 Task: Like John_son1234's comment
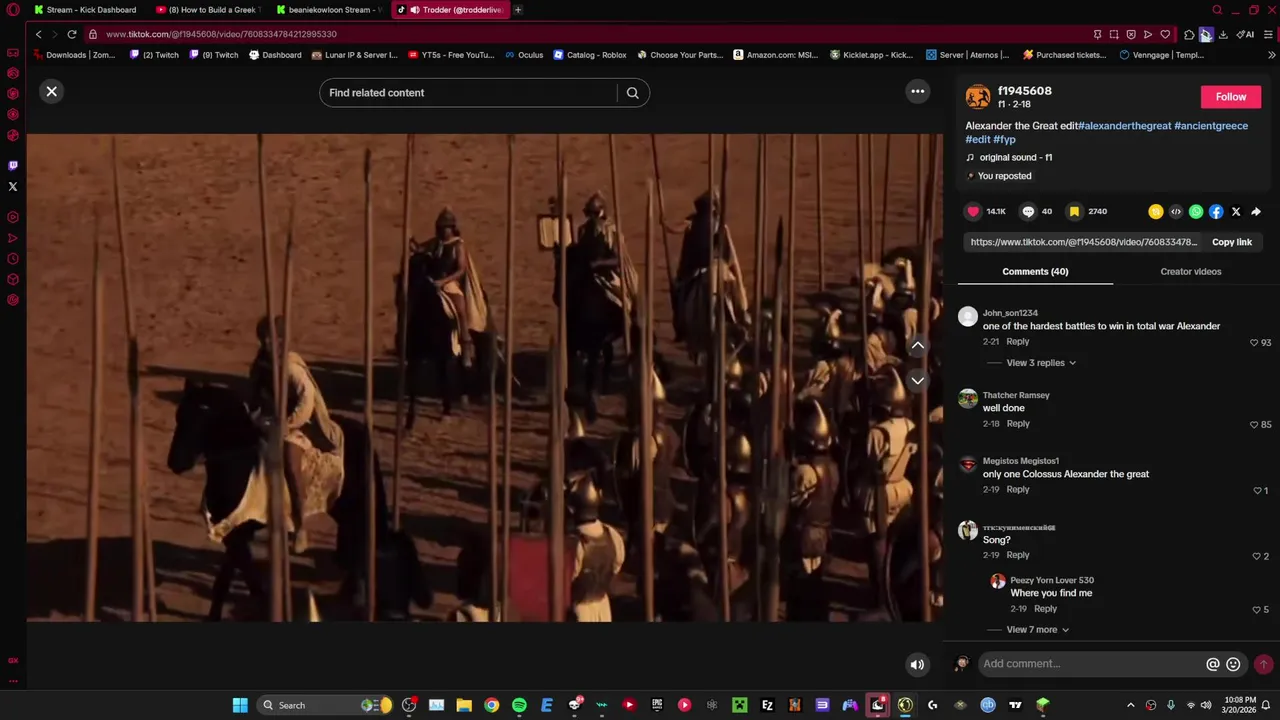tap(1254, 343)
